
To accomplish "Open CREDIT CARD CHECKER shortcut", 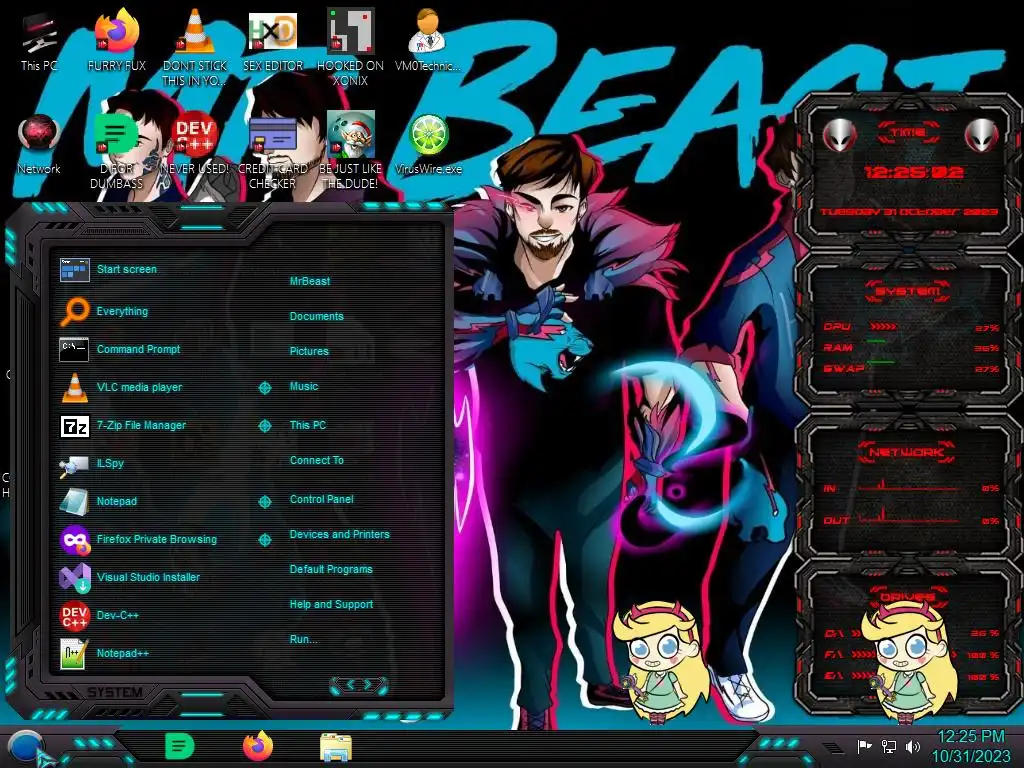I will point(273,152).
